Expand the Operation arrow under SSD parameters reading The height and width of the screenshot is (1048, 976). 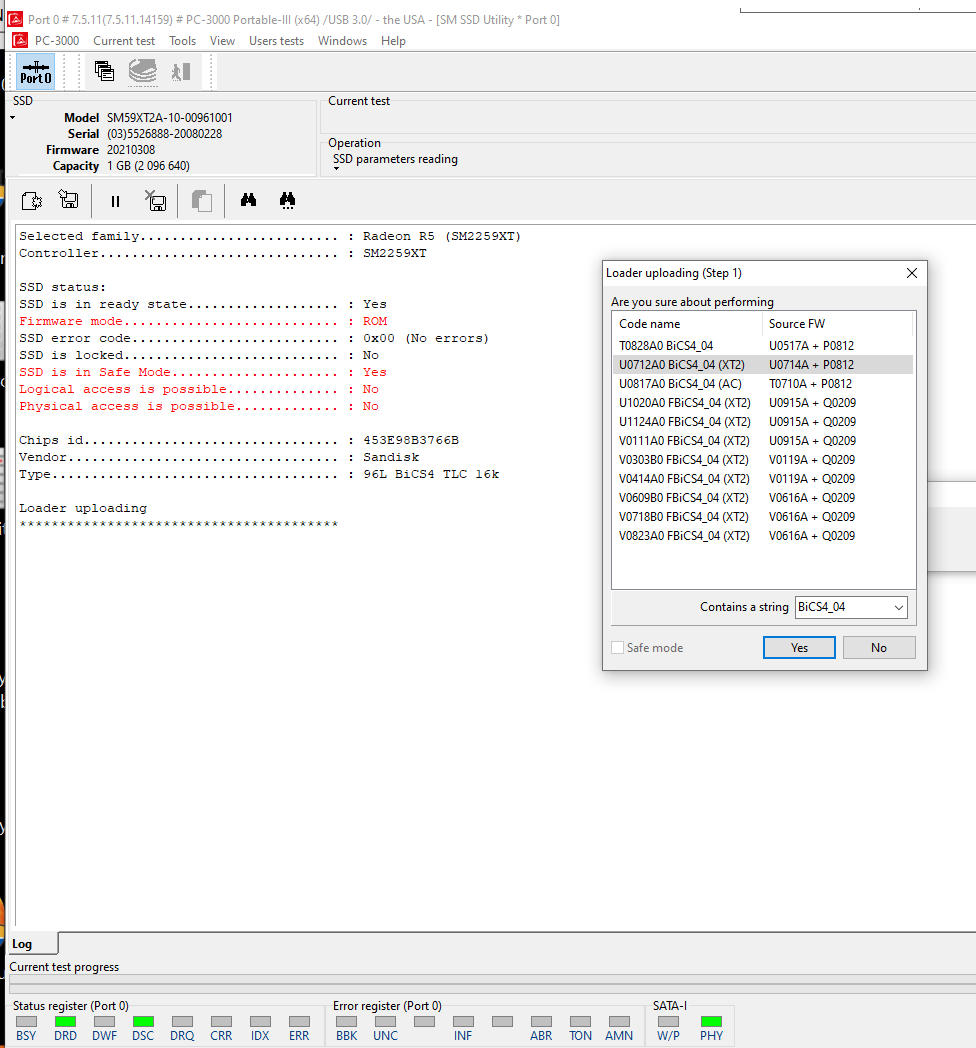click(336, 168)
